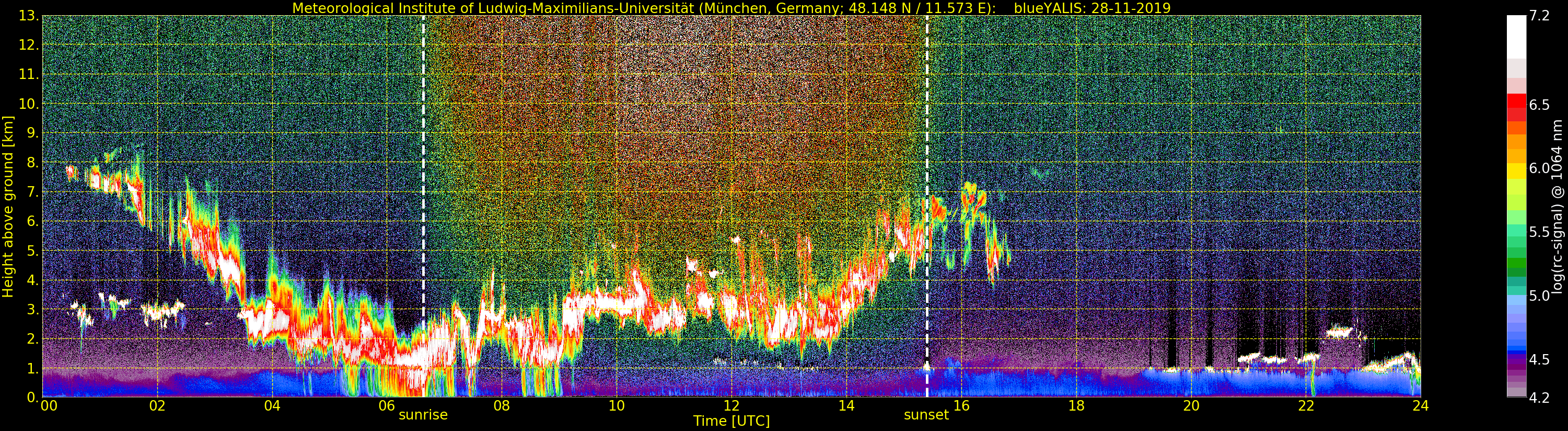Image resolution: width=1568 pixels, height=431 pixels.
Task: Click the colorbar tick value '6.0'
Action: pos(1539,168)
